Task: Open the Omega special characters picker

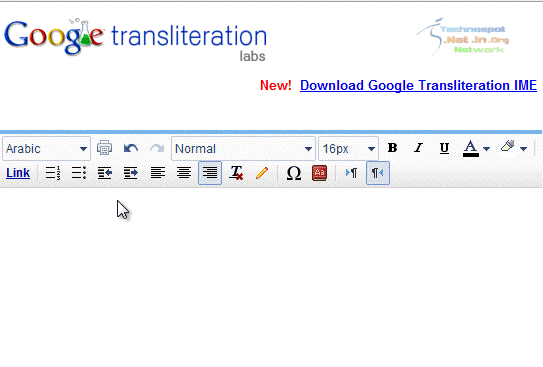Action: [x=294, y=172]
